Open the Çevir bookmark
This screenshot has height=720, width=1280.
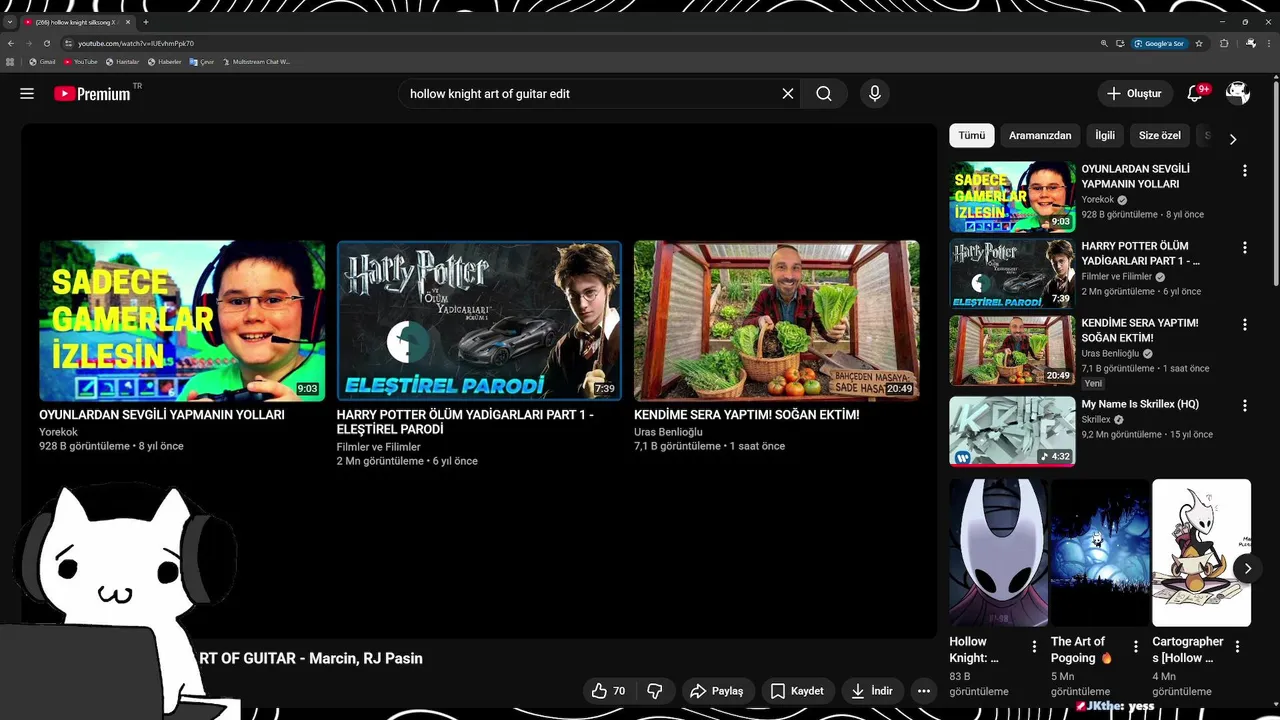pos(203,62)
